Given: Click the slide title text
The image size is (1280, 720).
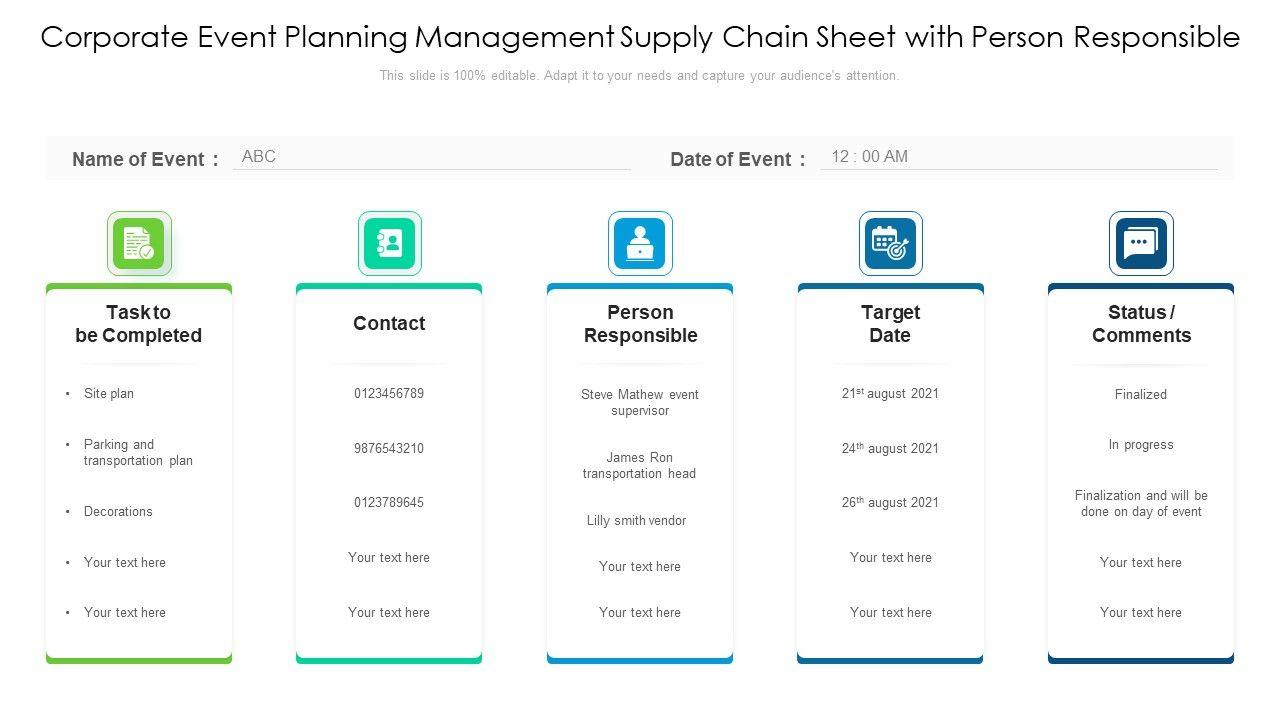Looking at the screenshot, I should [x=640, y=38].
